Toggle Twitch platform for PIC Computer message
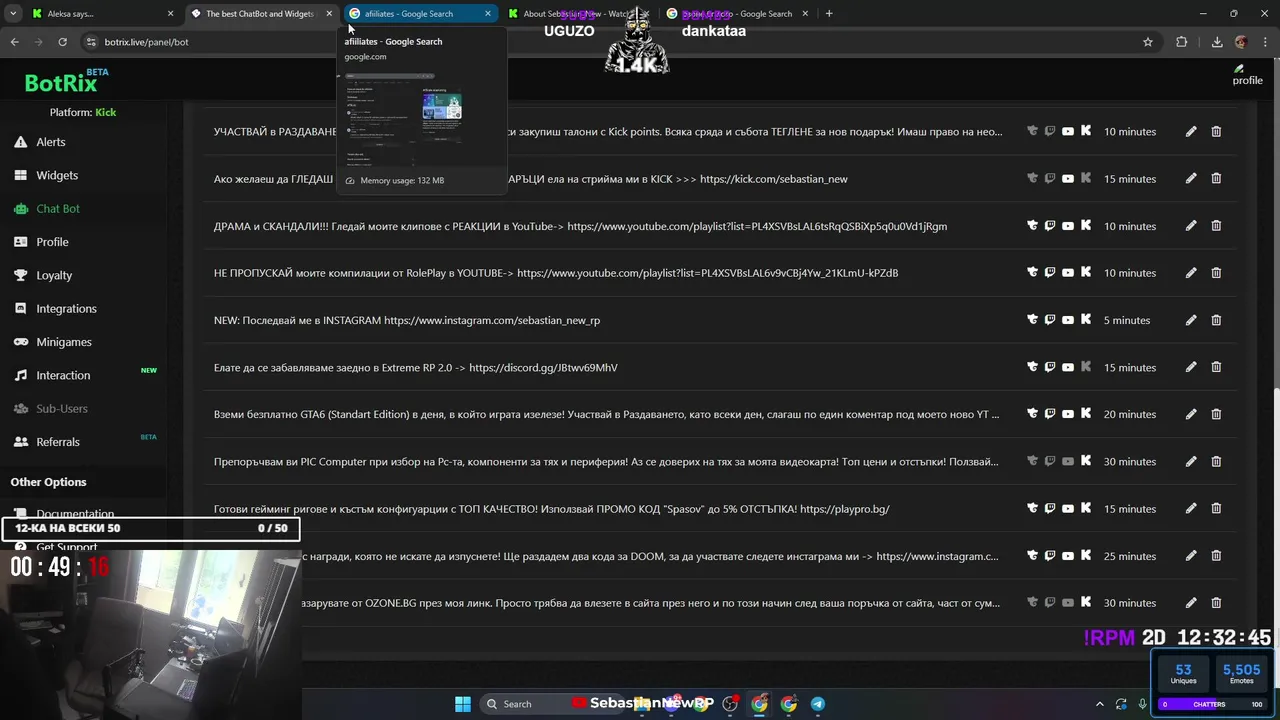Screen dimensions: 1280x720 (x=1050, y=461)
